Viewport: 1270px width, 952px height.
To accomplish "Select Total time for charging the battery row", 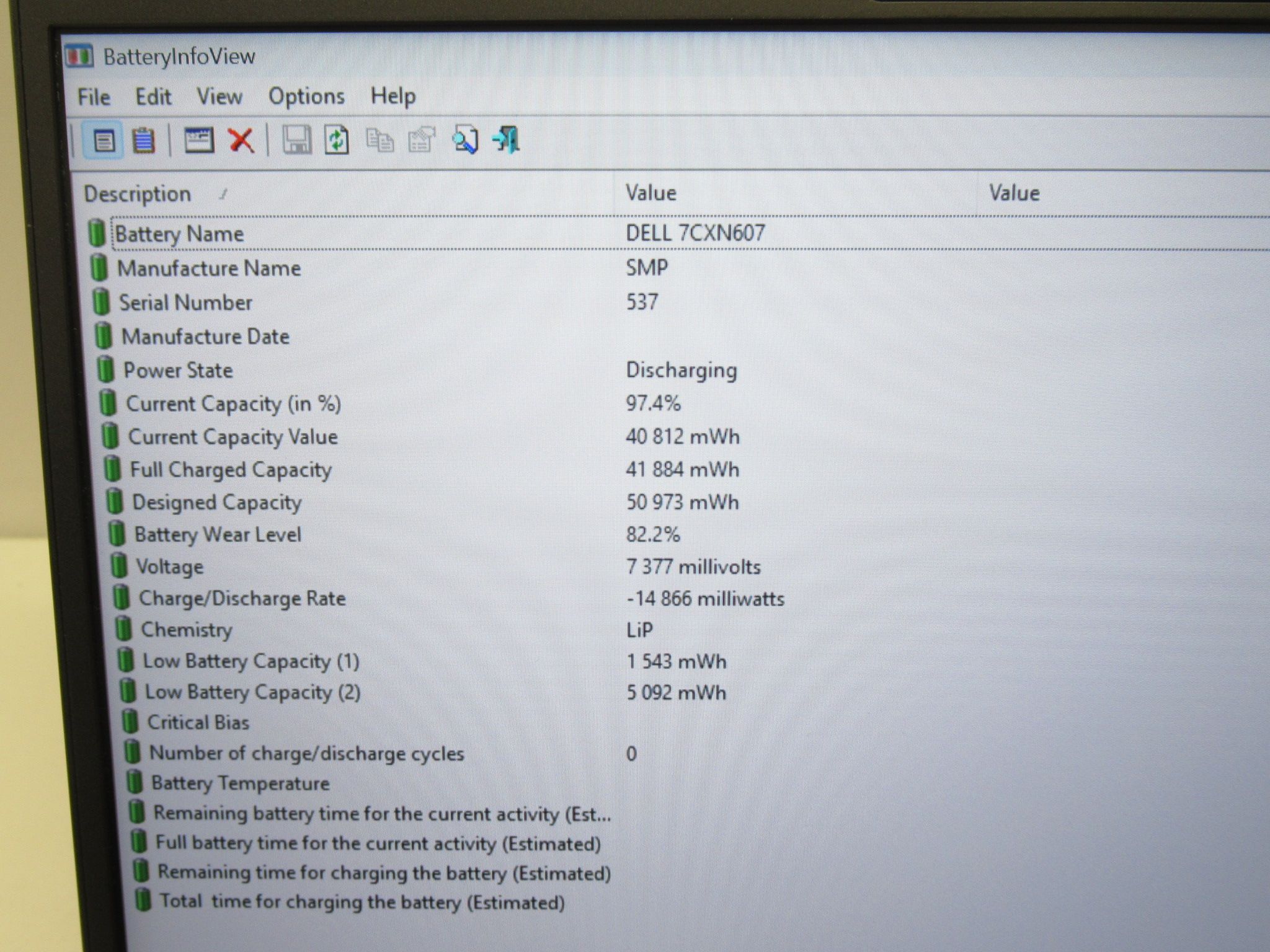I will [x=362, y=902].
